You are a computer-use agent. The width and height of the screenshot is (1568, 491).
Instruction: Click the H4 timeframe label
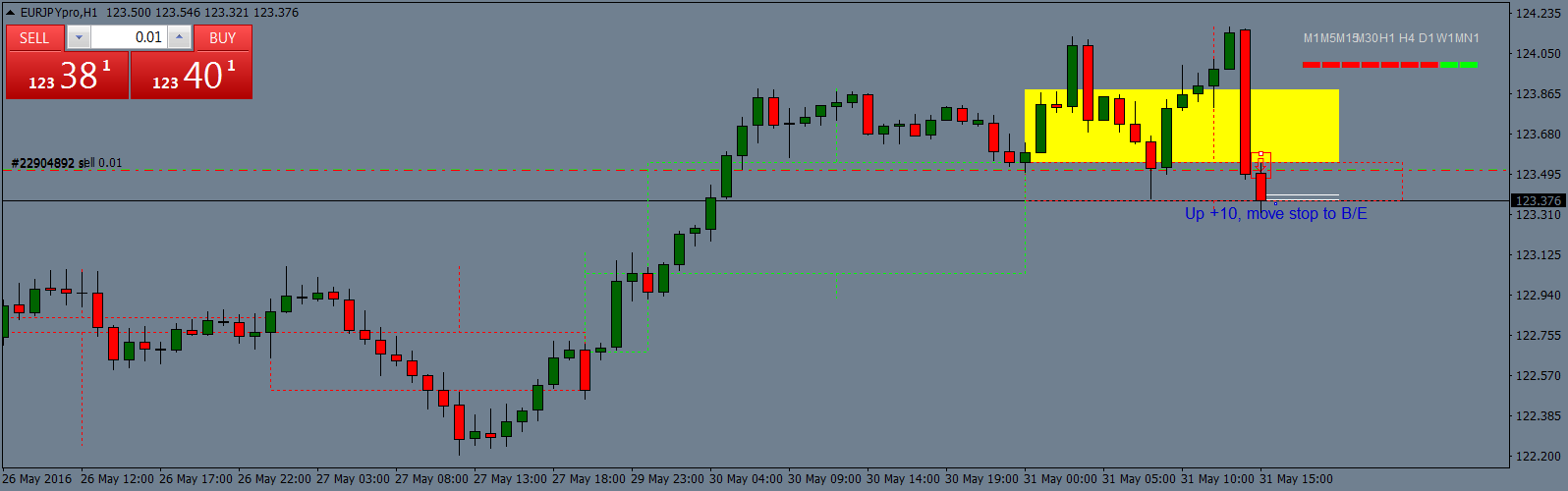tap(1407, 38)
